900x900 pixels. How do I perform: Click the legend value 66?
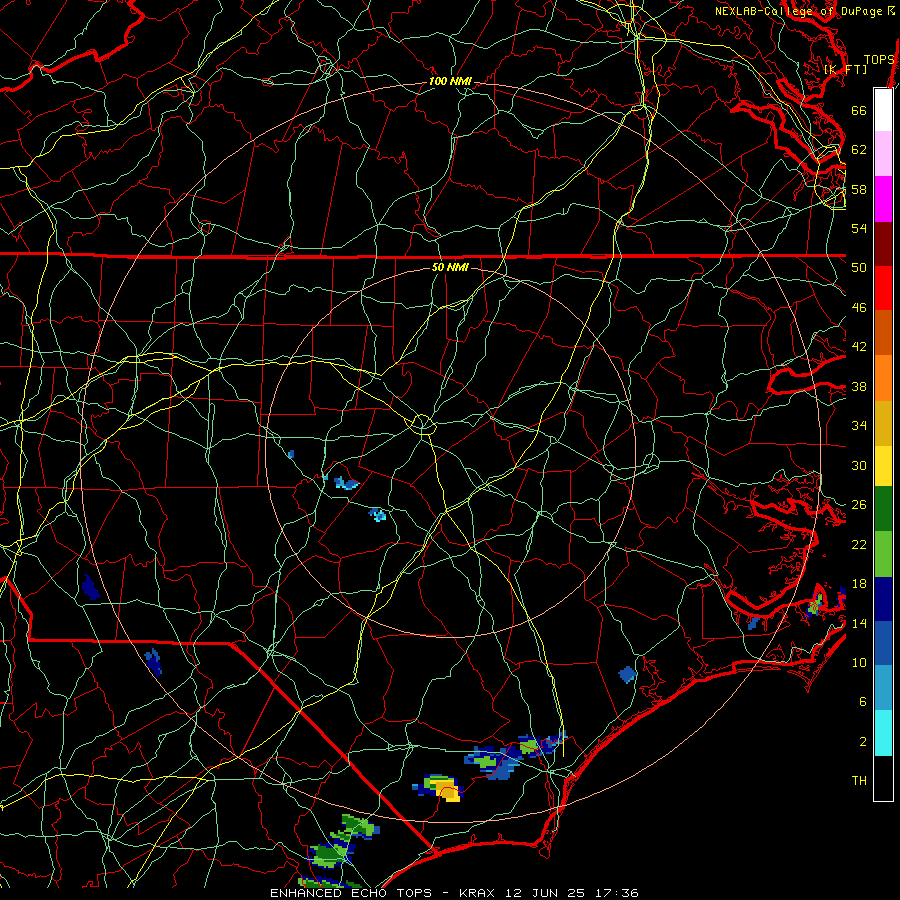click(x=859, y=110)
